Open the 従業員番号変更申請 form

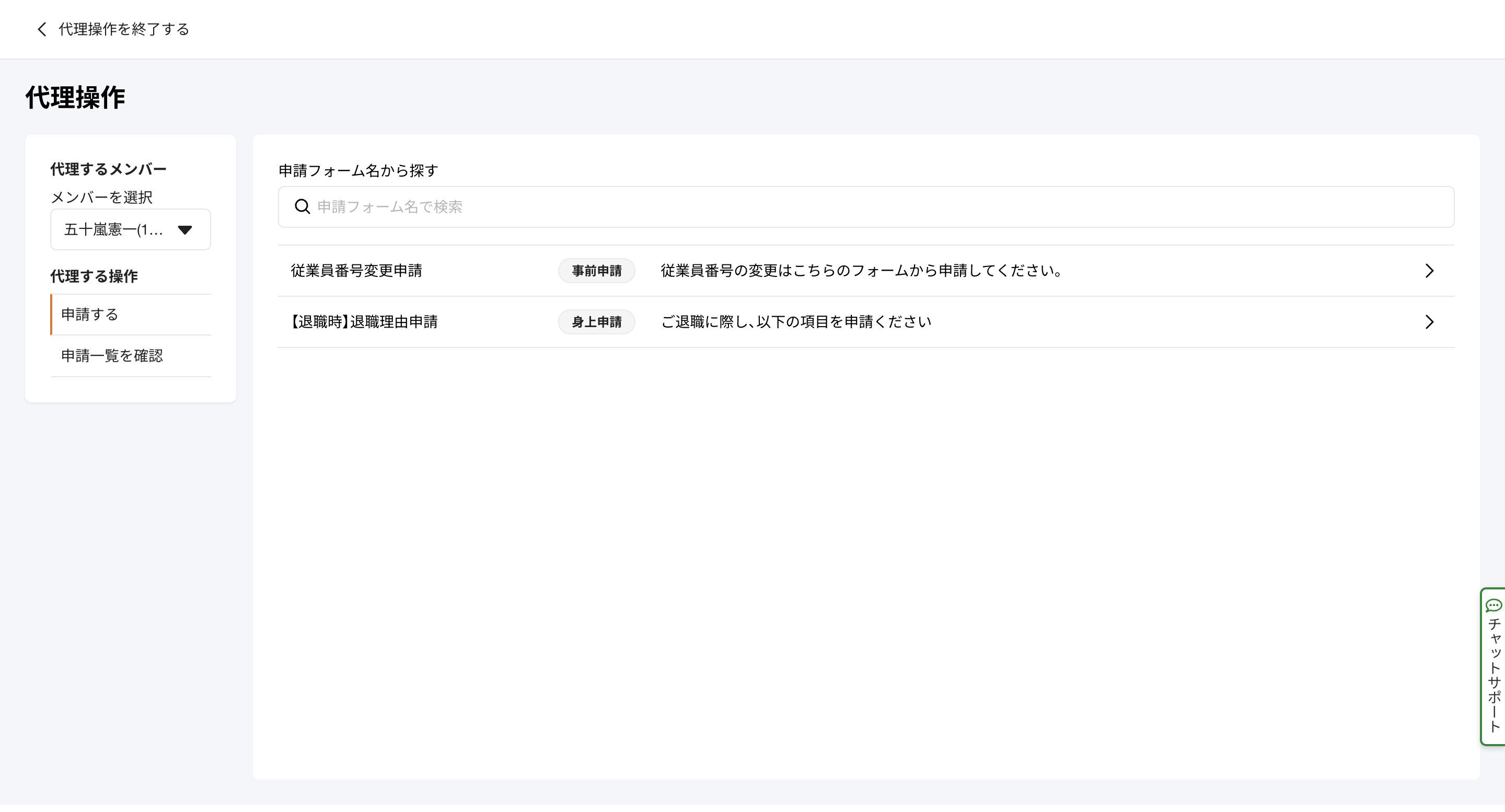pyautogui.click(x=356, y=271)
